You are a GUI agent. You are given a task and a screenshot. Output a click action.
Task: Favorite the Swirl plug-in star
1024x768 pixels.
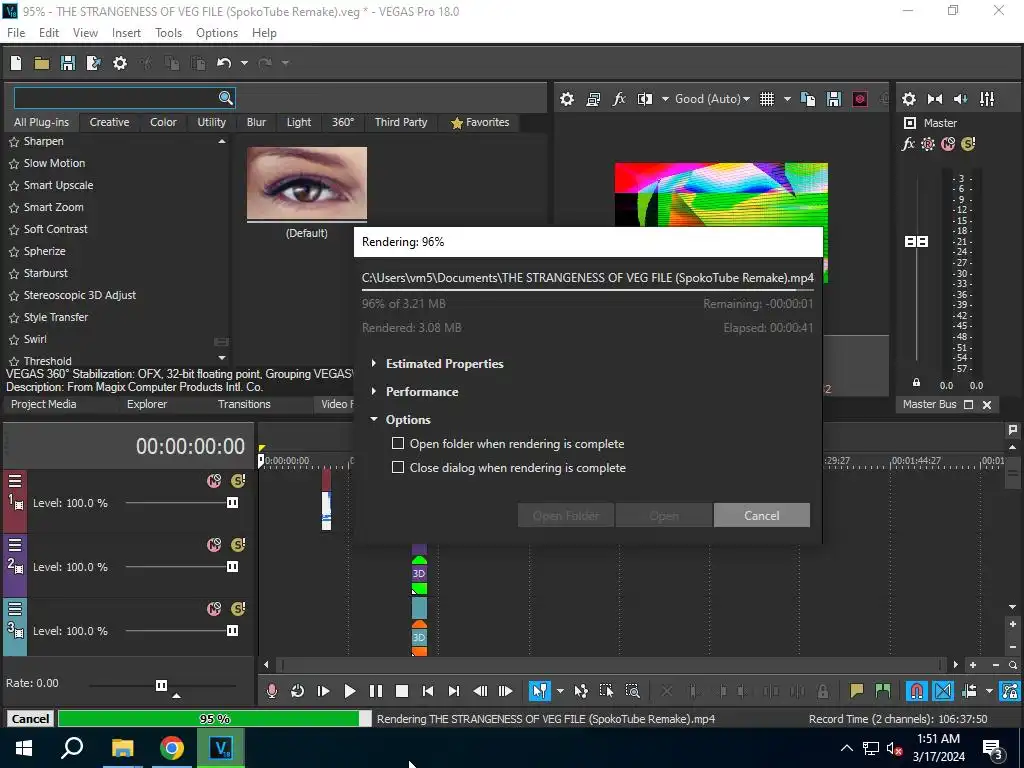(14, 340)
